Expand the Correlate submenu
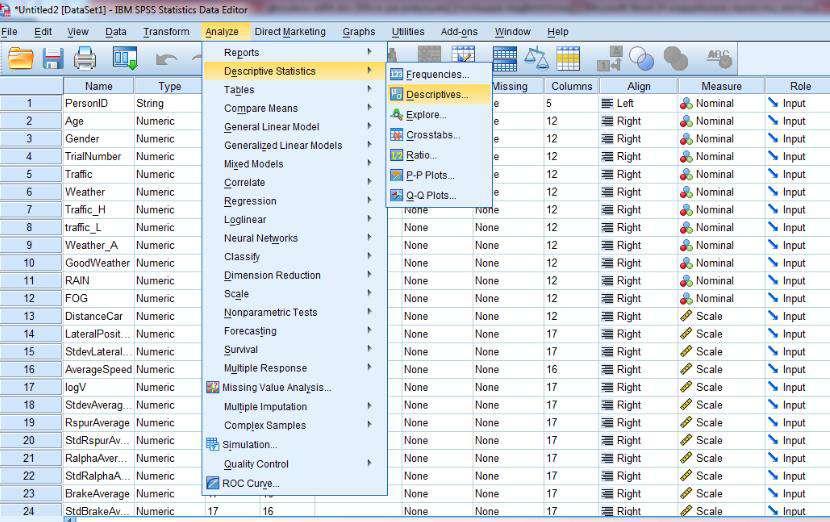The height and width of the screenshot is (522, 830). coord(294,182)
